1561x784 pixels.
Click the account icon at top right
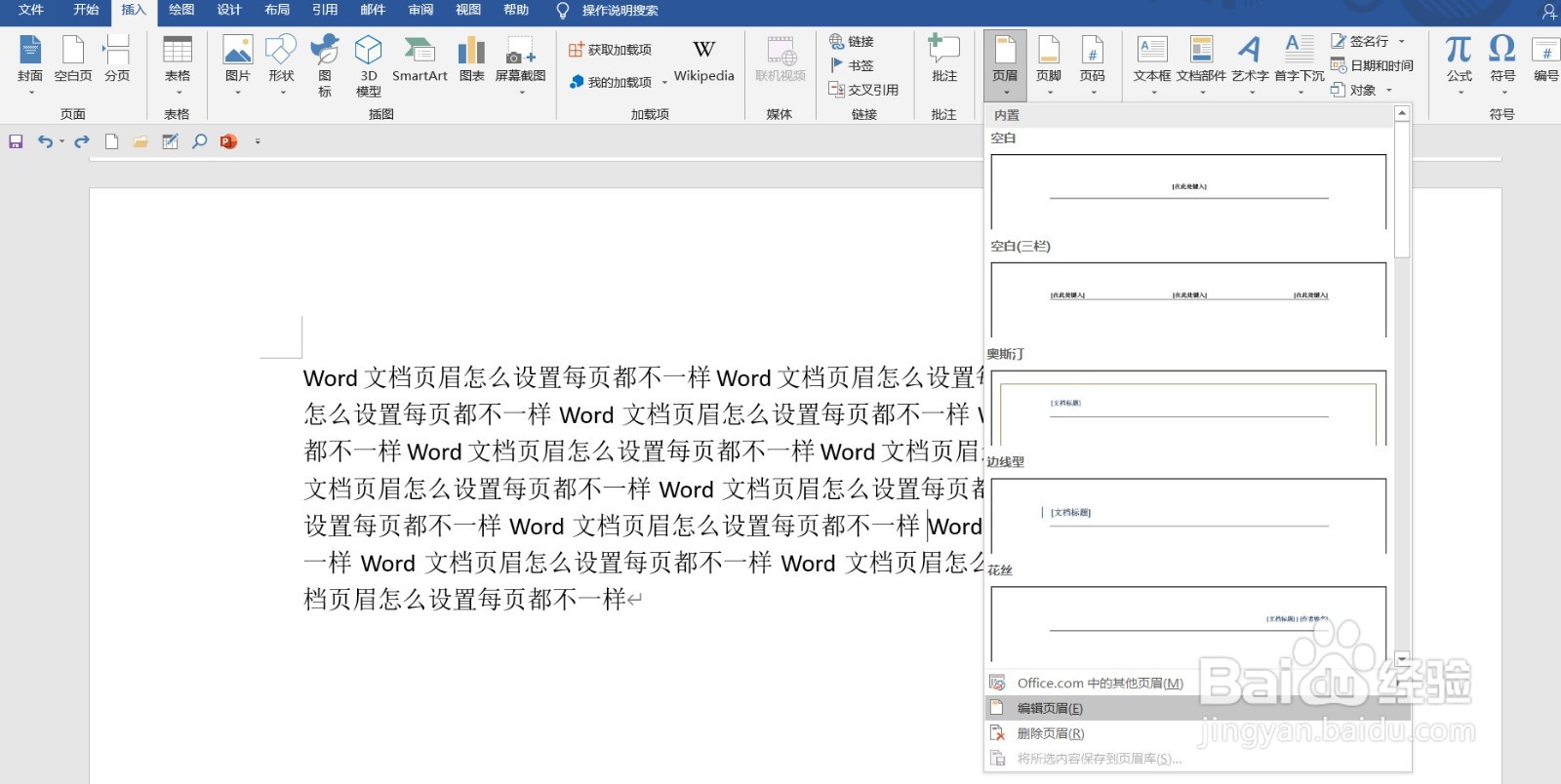coord(1548,11)
